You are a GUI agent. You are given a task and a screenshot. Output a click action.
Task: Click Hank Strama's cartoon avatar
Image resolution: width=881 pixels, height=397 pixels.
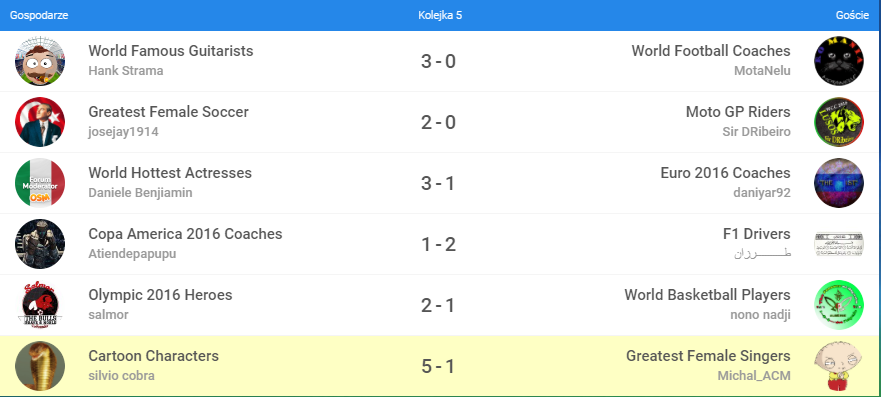(40, 61)
